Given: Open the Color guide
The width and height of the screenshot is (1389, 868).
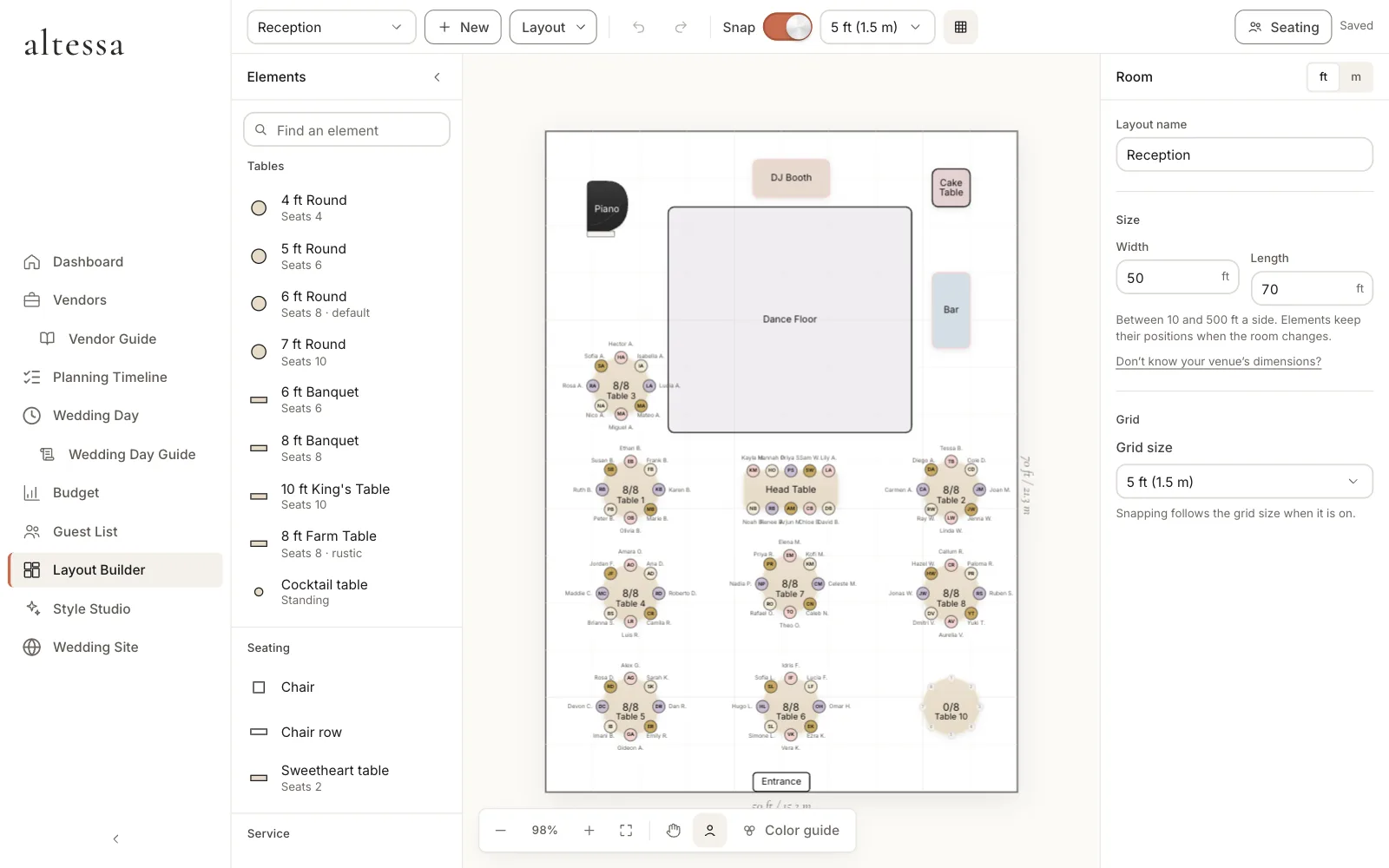Looking at the screenshot, I should click(791, 831).
